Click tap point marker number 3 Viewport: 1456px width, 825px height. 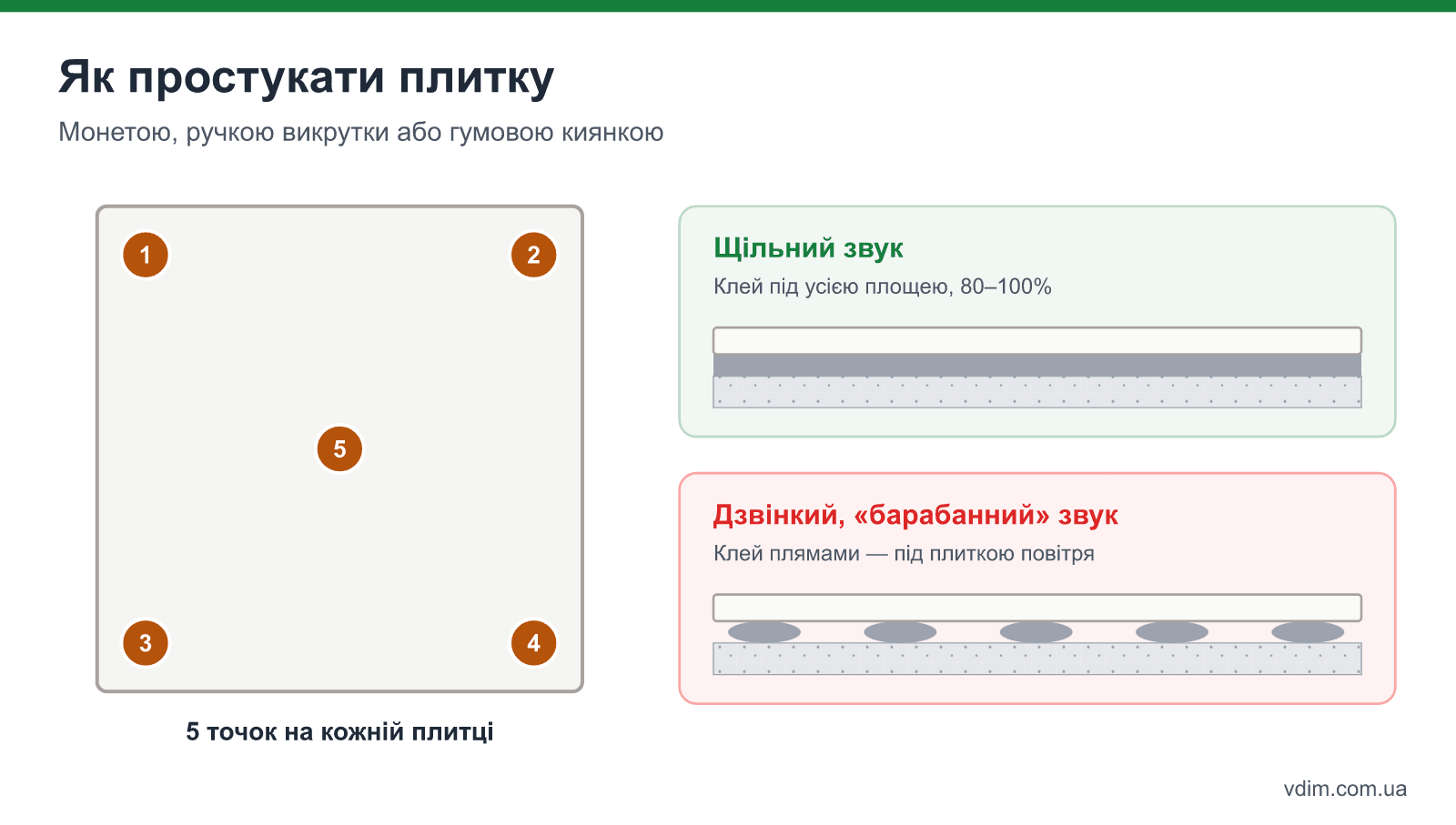click(x=146, y=643)
